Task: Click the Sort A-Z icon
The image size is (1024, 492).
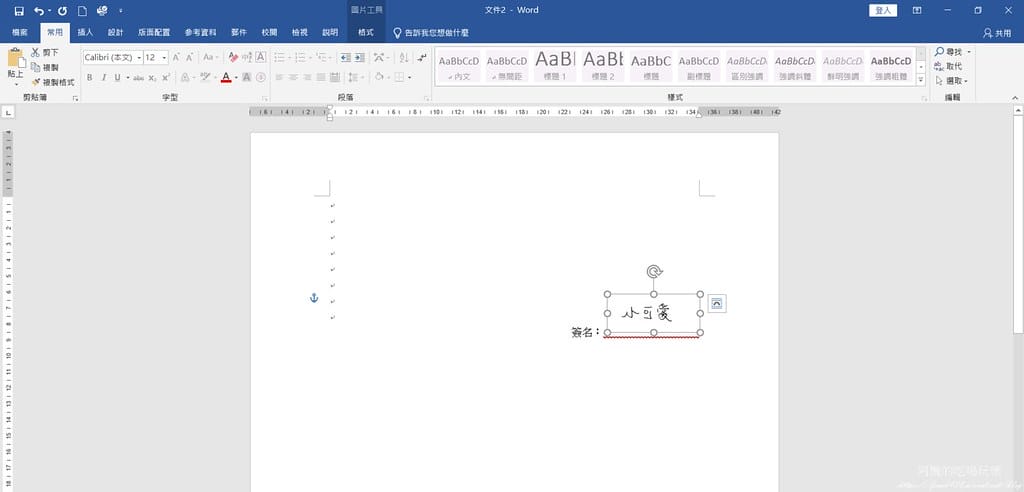Action: coord(404,57)
